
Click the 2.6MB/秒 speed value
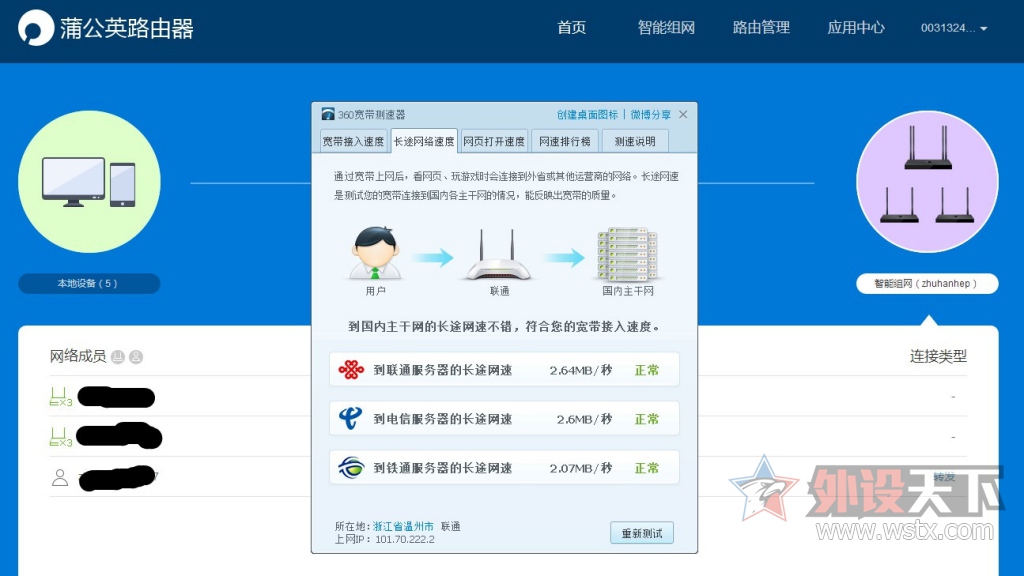pyautogui.click(x=584, y=419)
